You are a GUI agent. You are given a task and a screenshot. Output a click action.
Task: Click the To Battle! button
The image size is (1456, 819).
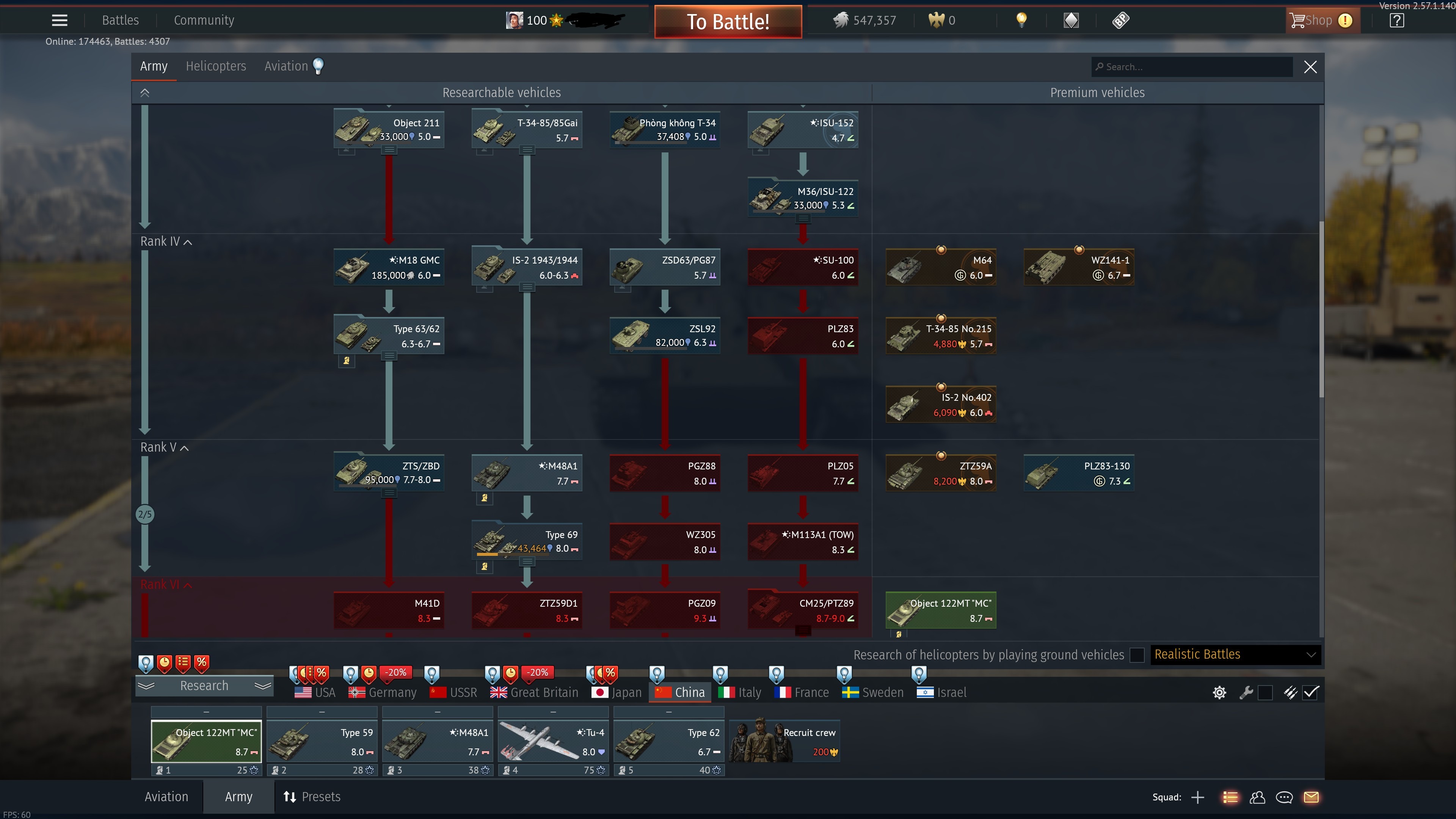click(728, 22)
